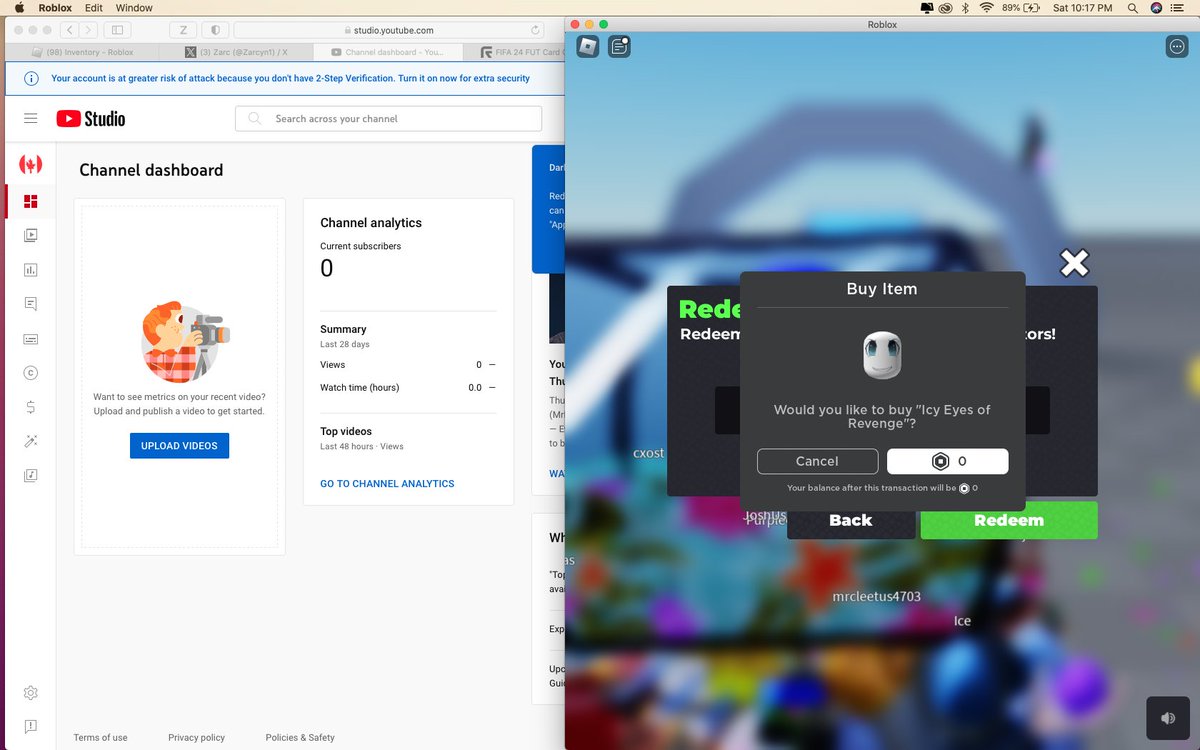This screenshot has height=750, width=1200.
Task: Open Terms of use link
Action: click(x=100, y=738)
